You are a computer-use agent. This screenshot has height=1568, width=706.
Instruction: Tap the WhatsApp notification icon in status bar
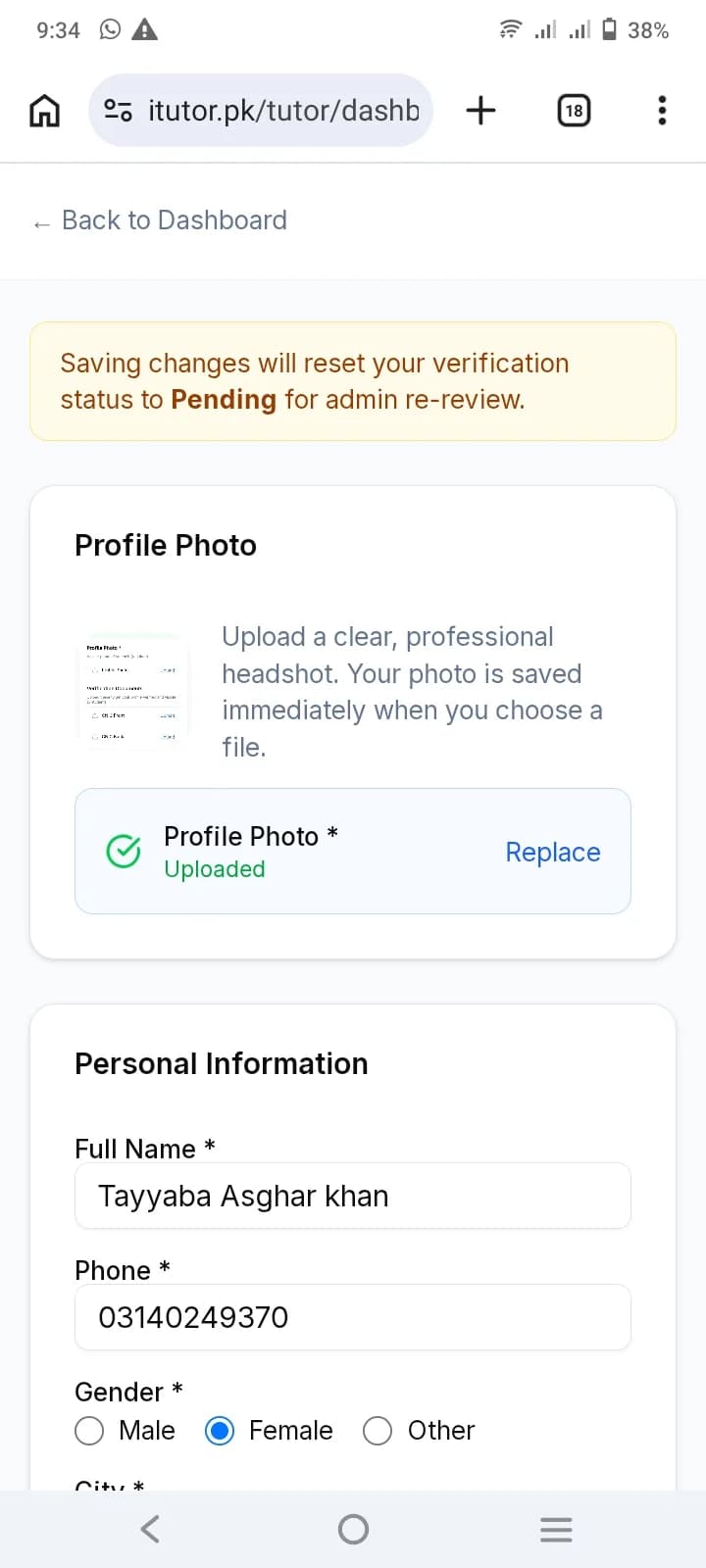coord(111,29)
